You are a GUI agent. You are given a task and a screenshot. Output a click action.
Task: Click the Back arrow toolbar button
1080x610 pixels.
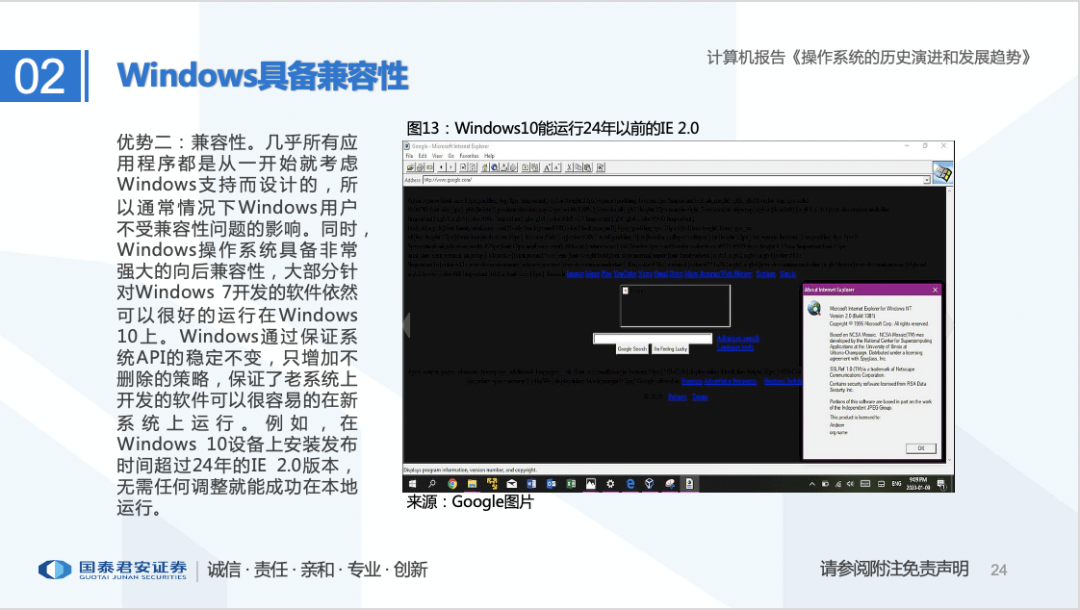pyautogui.click(x=442, y=167)
